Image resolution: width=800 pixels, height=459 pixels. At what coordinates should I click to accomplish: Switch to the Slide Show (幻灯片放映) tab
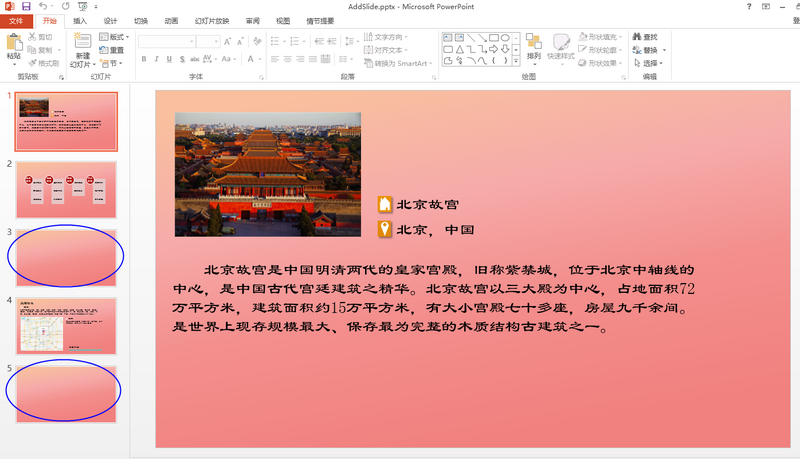(212, 21)
